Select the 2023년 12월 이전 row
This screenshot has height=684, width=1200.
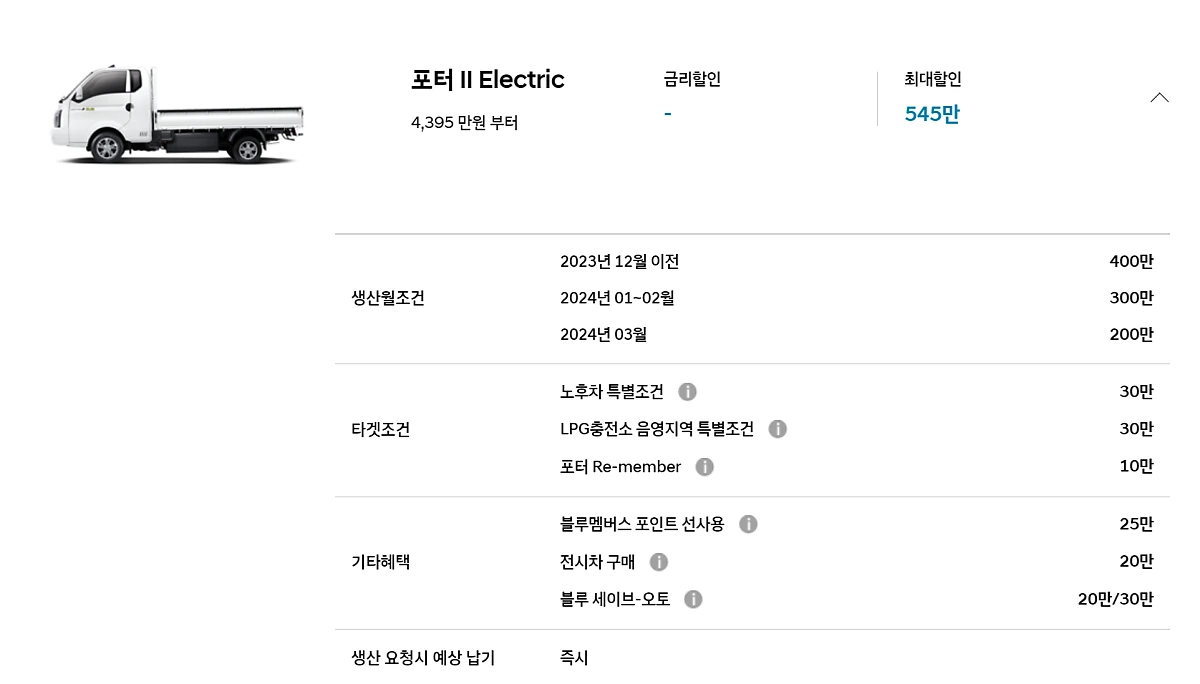tap(619, 262)
